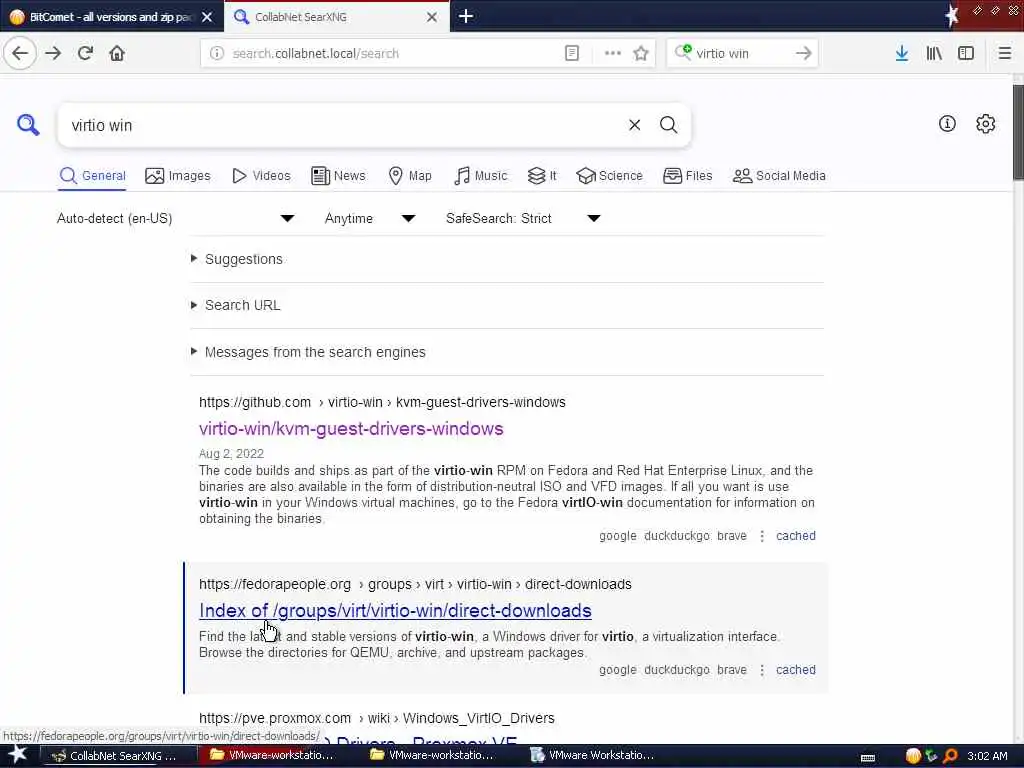Click the taskbar clock 3:02 AM
Image resolution: width=1024 pixels, height=768 pixels.
pyautogui.click(x=987, y=756)
